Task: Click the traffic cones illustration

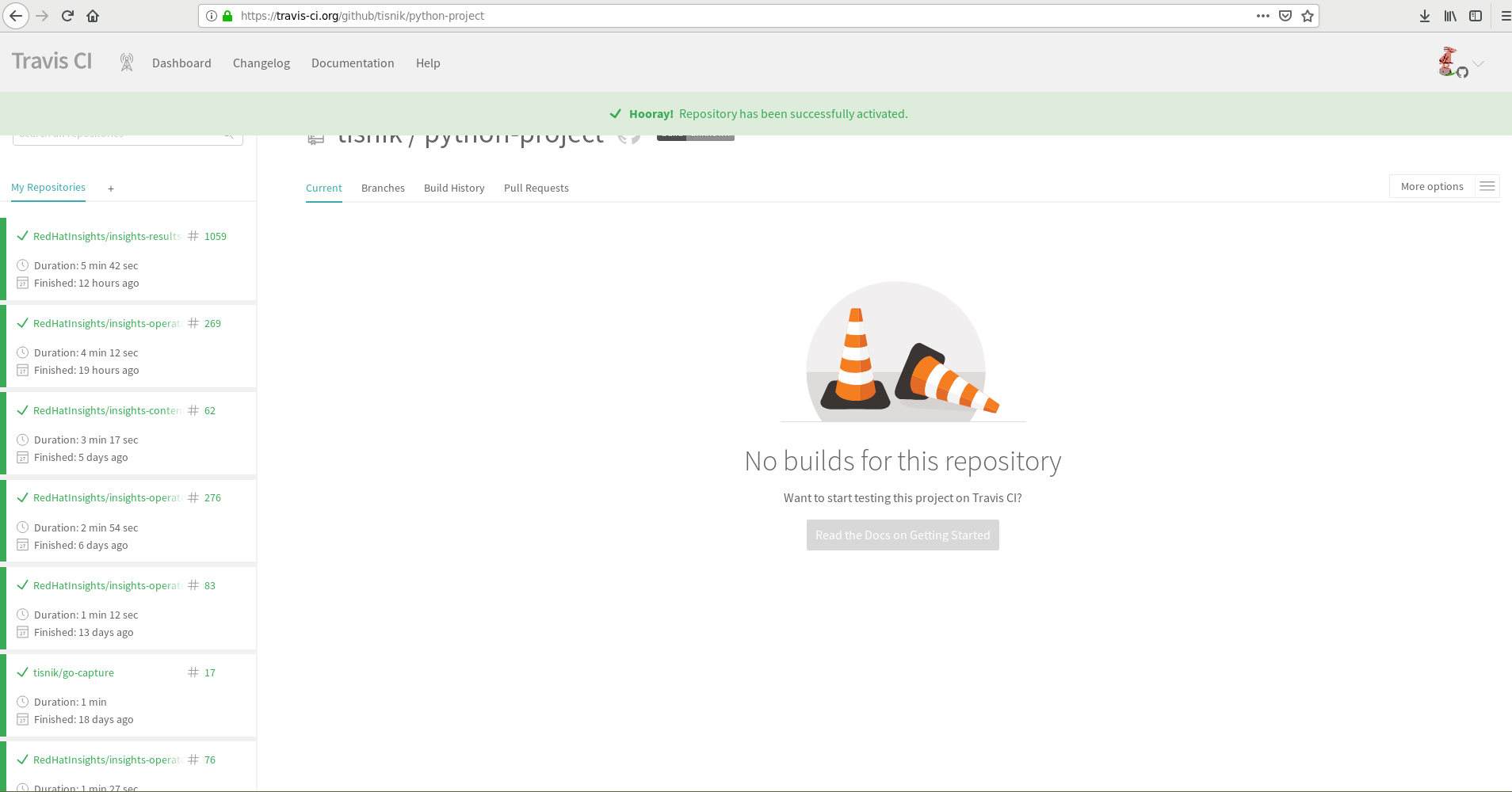Action: (x=903, y=352)
